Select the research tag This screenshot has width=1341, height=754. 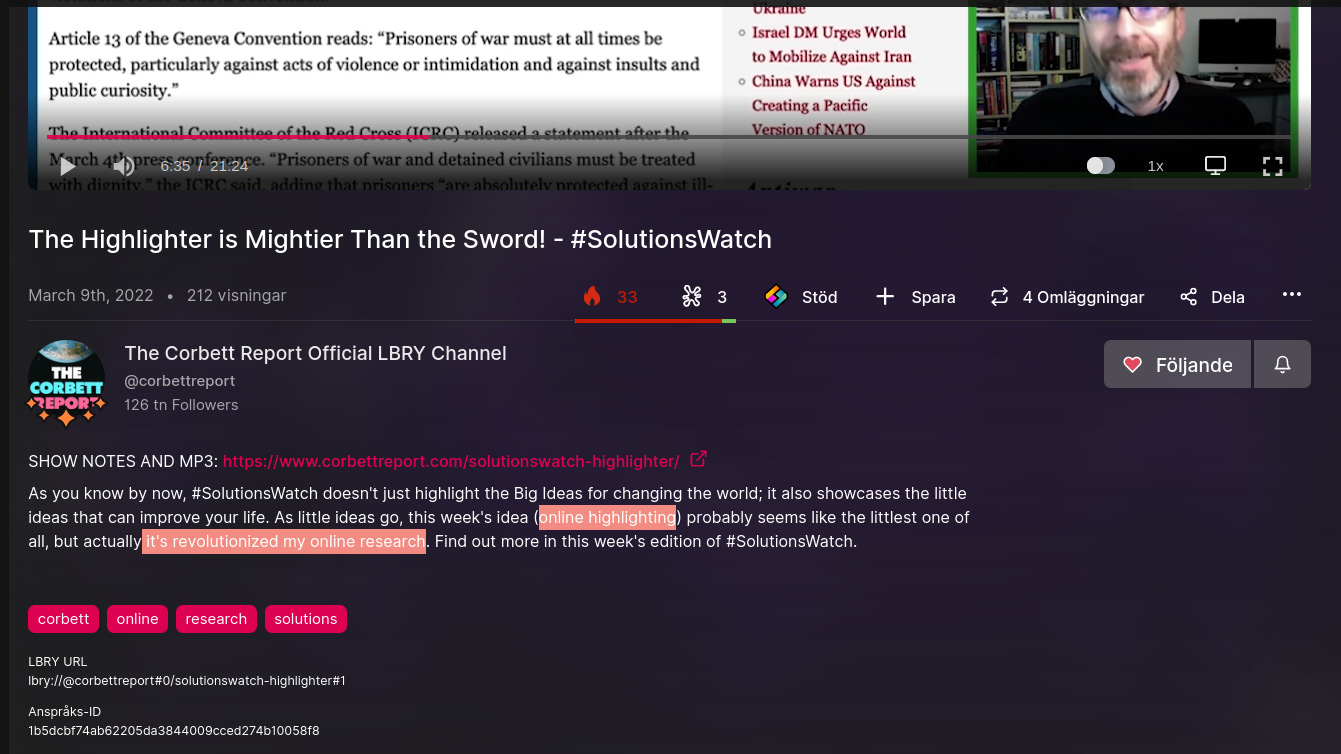point(216,619)
